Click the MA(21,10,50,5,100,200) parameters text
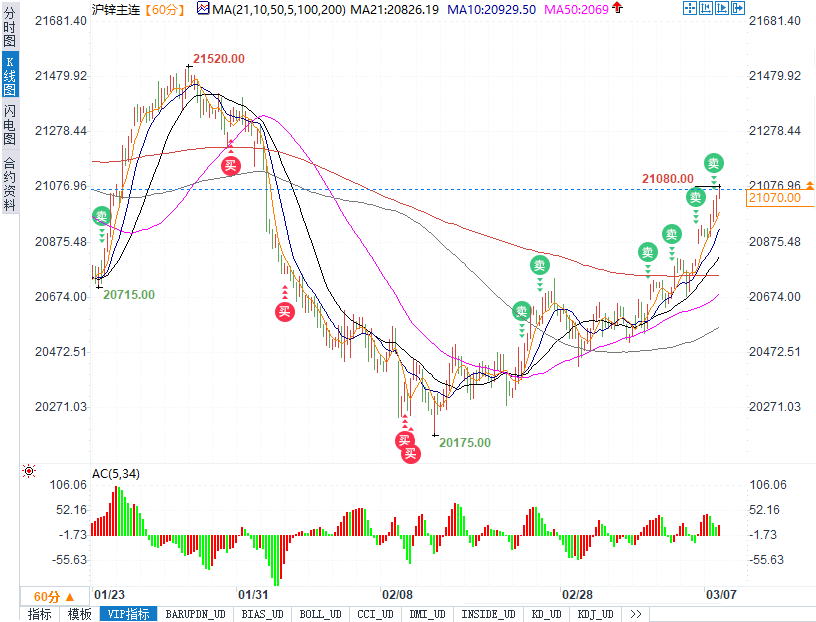Screen dimensions: 816x622 [279, 9]
